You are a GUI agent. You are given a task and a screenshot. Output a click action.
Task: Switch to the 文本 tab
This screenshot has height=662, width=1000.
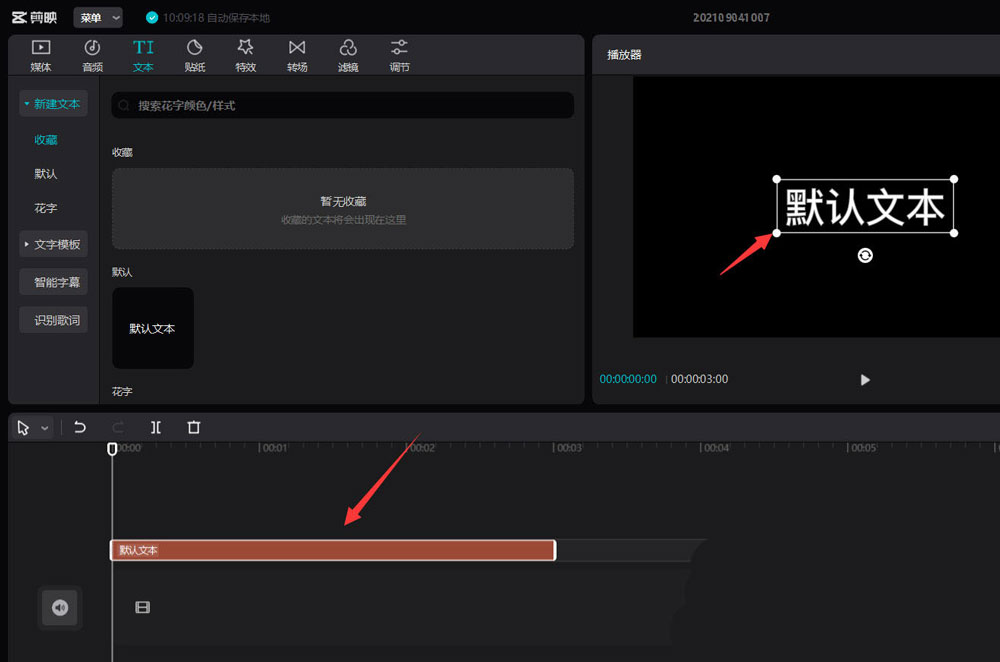pos(143,54)
